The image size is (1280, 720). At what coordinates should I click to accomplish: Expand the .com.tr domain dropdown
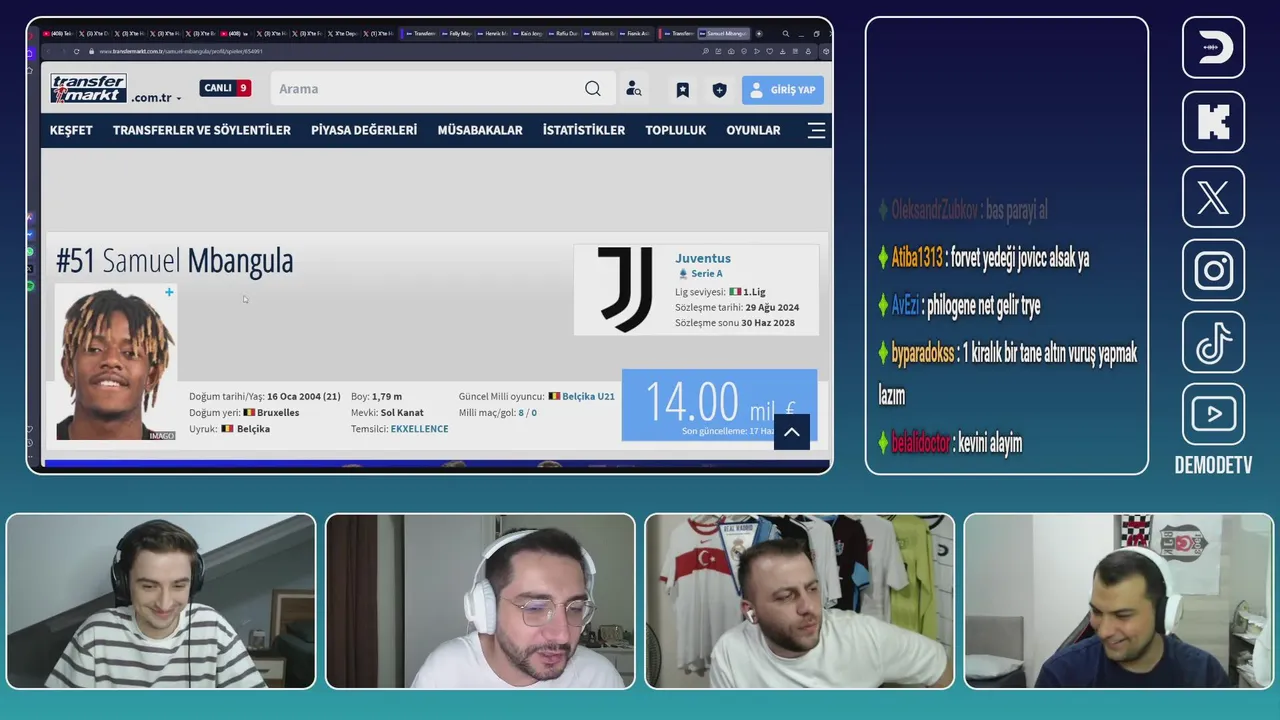(157, 98)
